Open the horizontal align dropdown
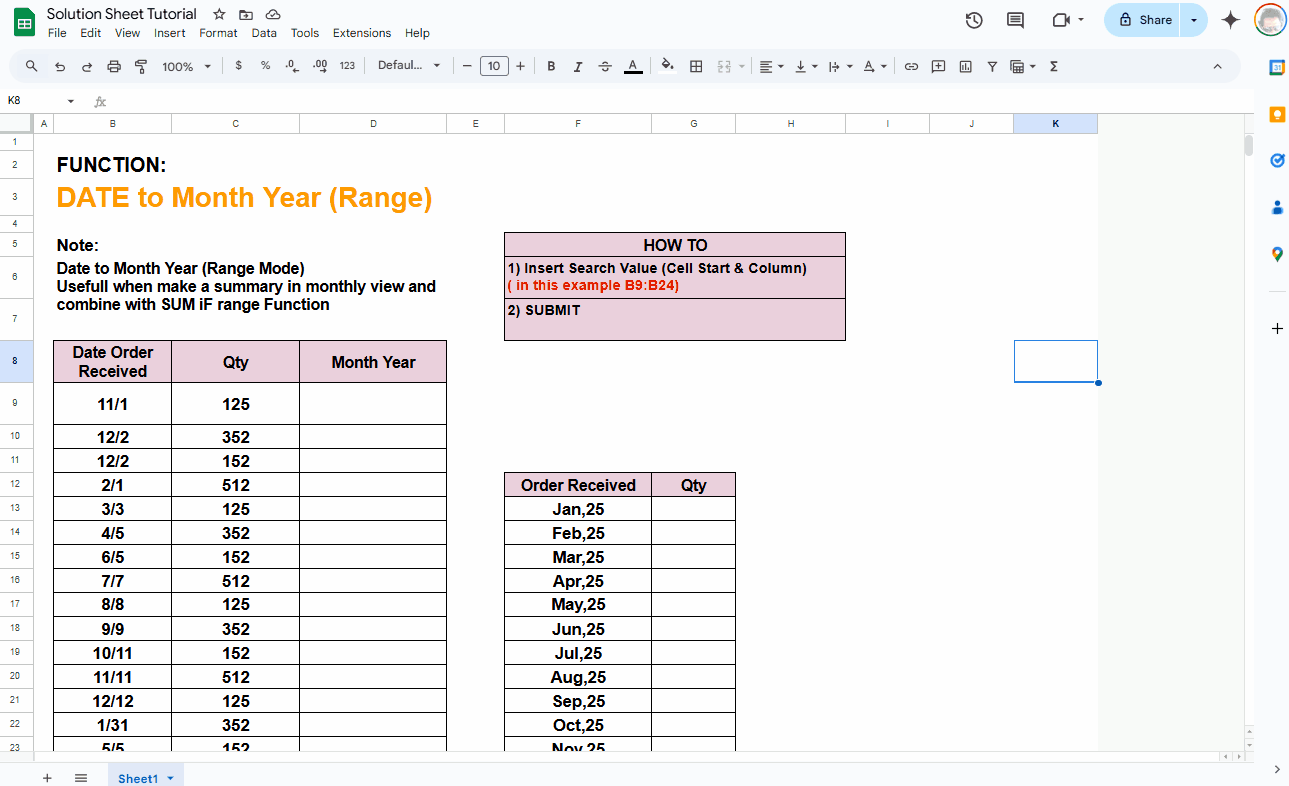The image size is (1289, 786). (x=771, y=66)
